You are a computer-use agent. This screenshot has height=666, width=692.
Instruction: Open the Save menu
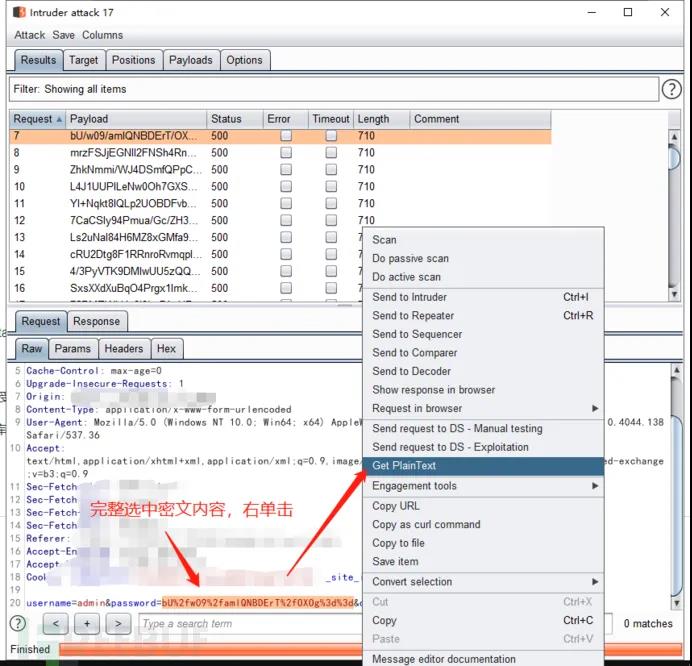[x=64, y=35]
